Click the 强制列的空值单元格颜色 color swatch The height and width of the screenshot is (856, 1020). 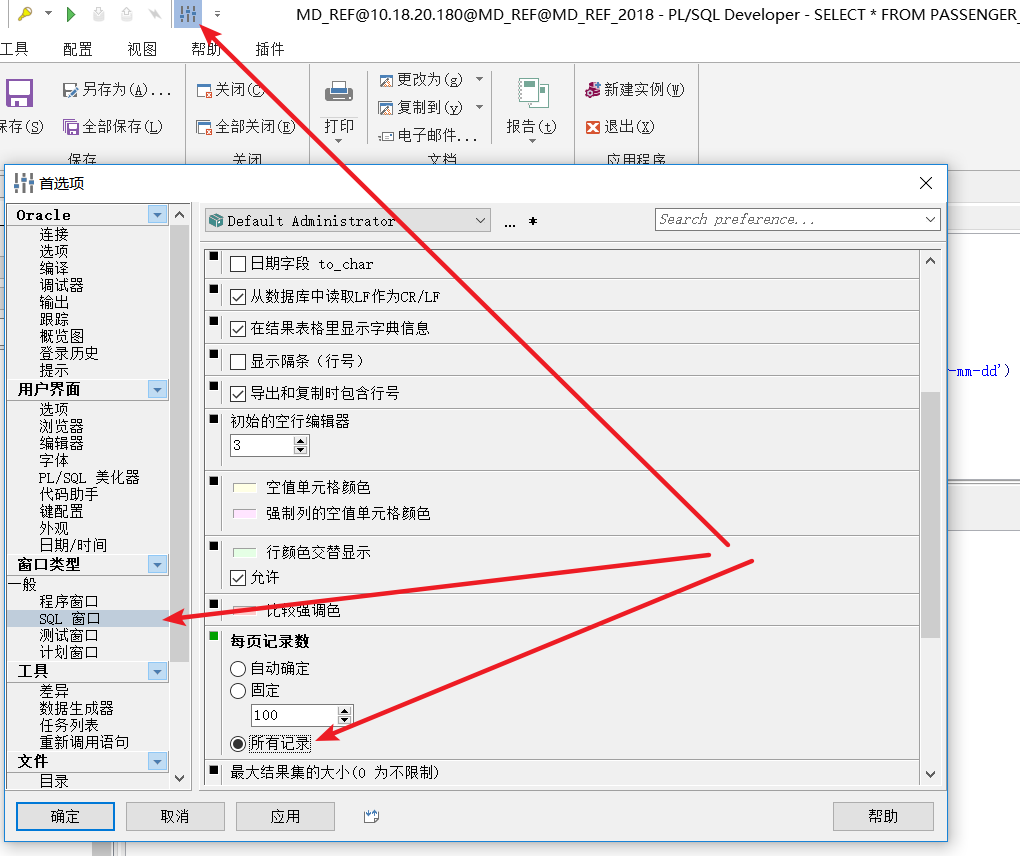[245, 514]
